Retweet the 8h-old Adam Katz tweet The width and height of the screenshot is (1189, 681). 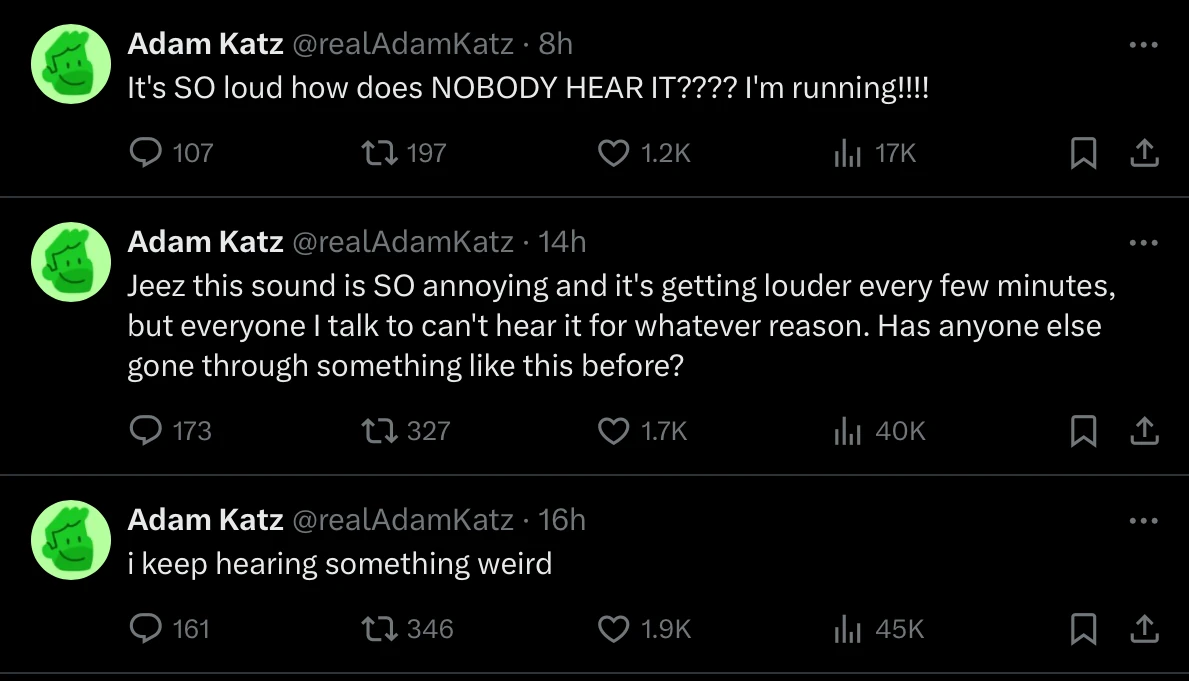[380, 153]
